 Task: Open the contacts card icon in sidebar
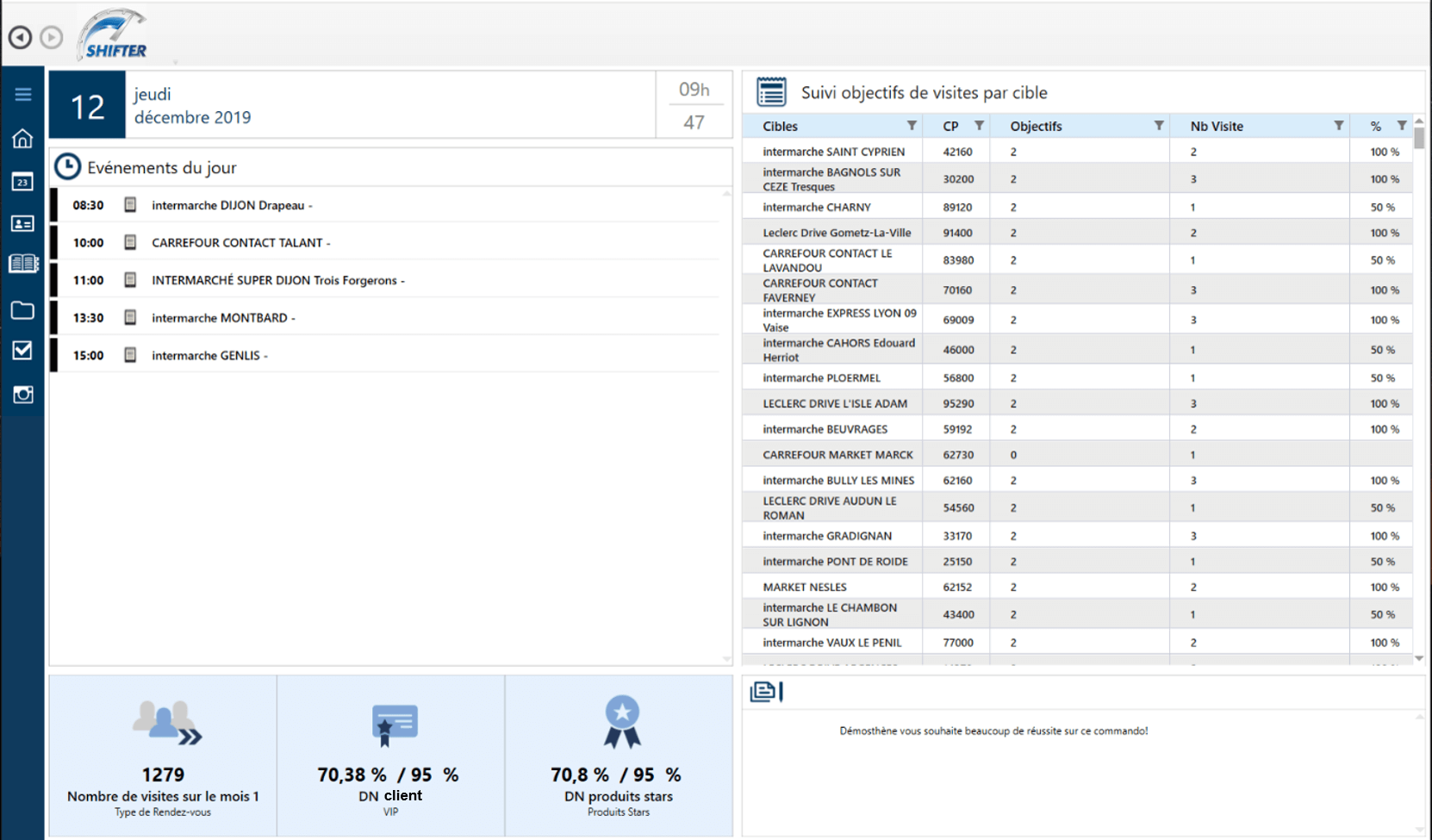click(x=23, y=223)
